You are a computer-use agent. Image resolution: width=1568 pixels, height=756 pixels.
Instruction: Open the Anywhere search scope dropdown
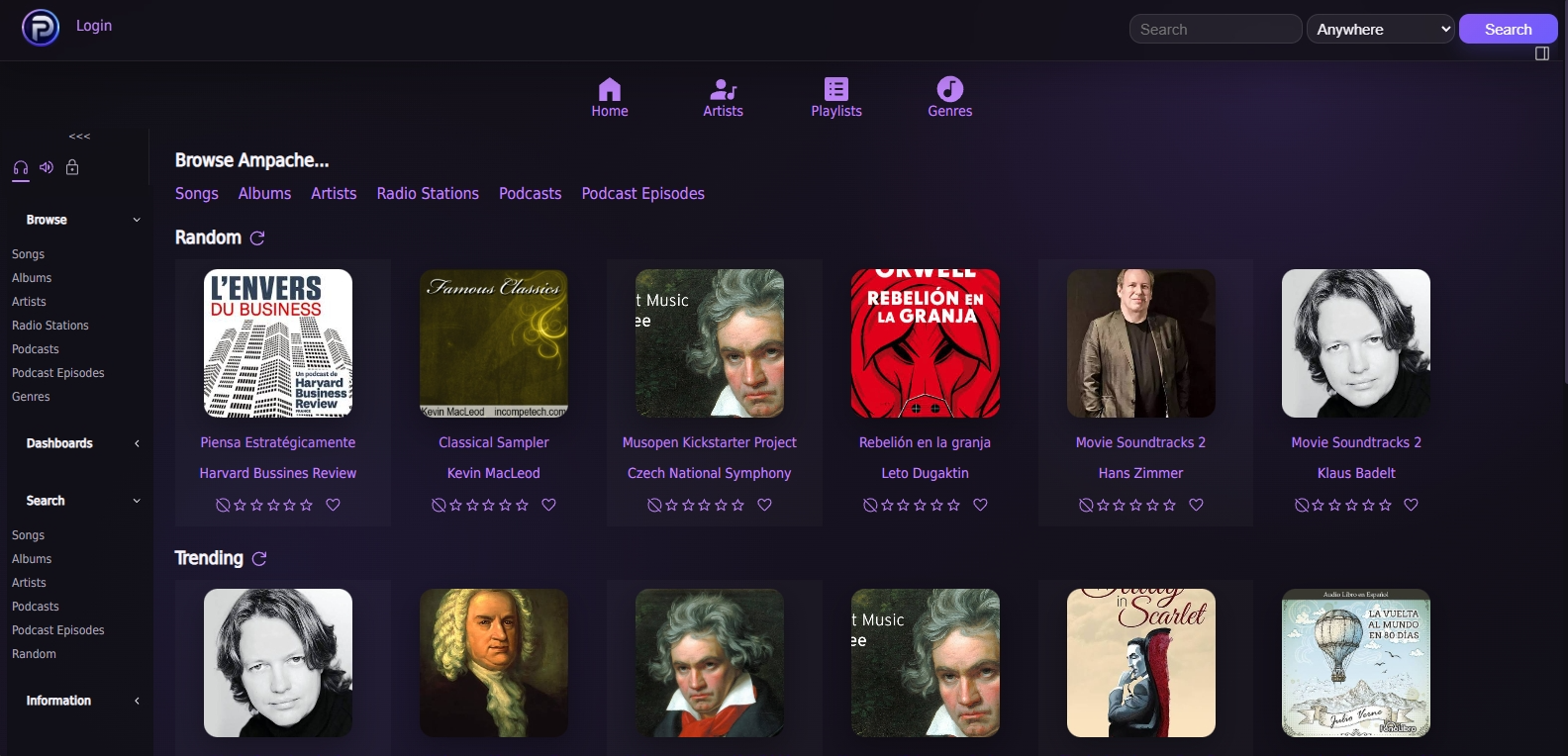click(x=1381, y=29)
